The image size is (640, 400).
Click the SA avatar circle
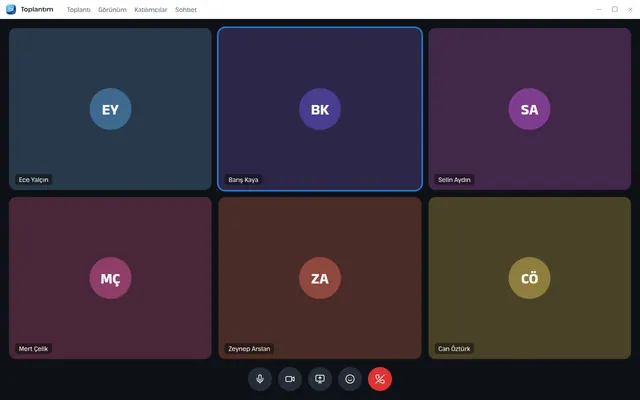tap(529, 109)
